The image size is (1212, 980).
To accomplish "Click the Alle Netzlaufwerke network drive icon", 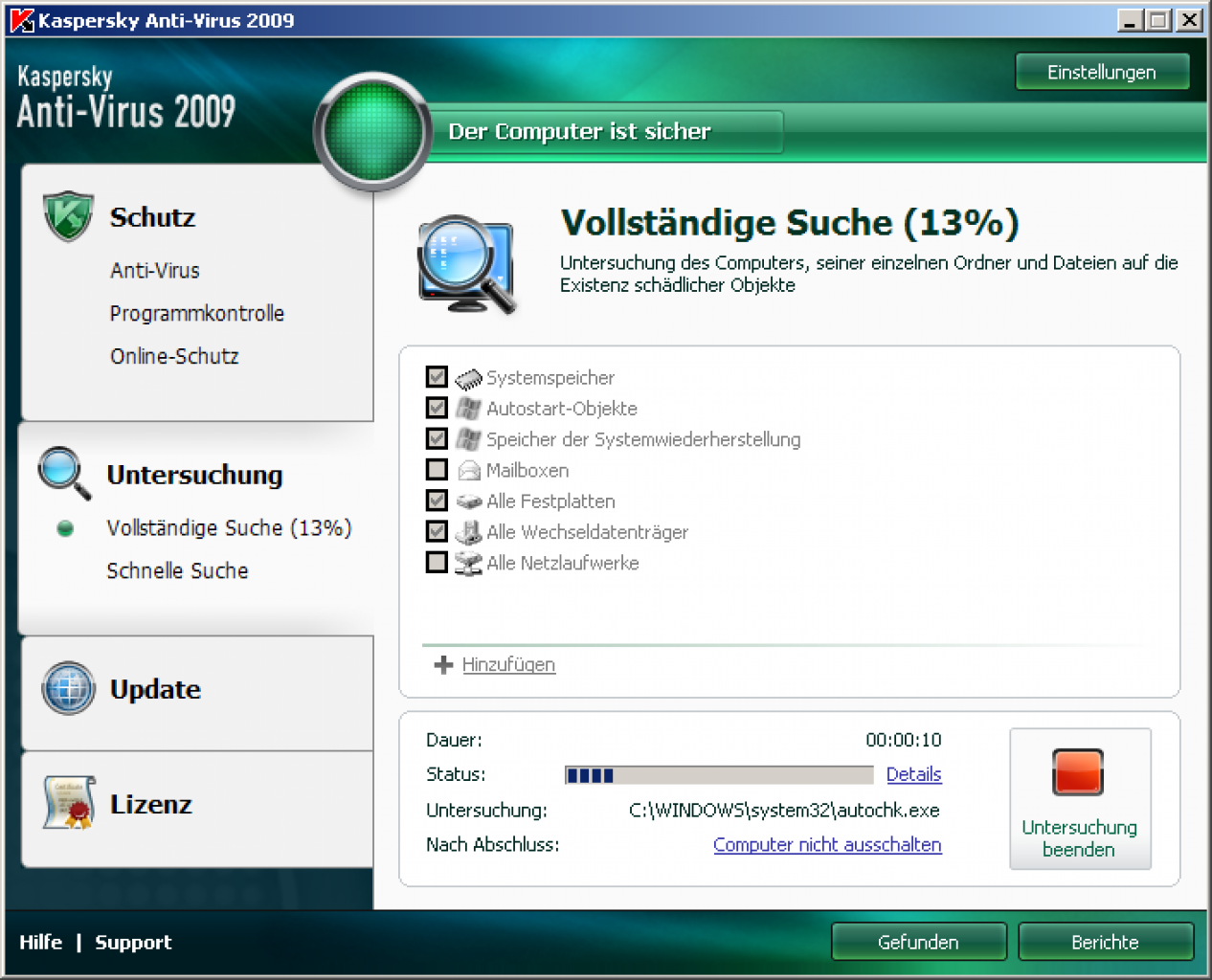I will [468, 563].
